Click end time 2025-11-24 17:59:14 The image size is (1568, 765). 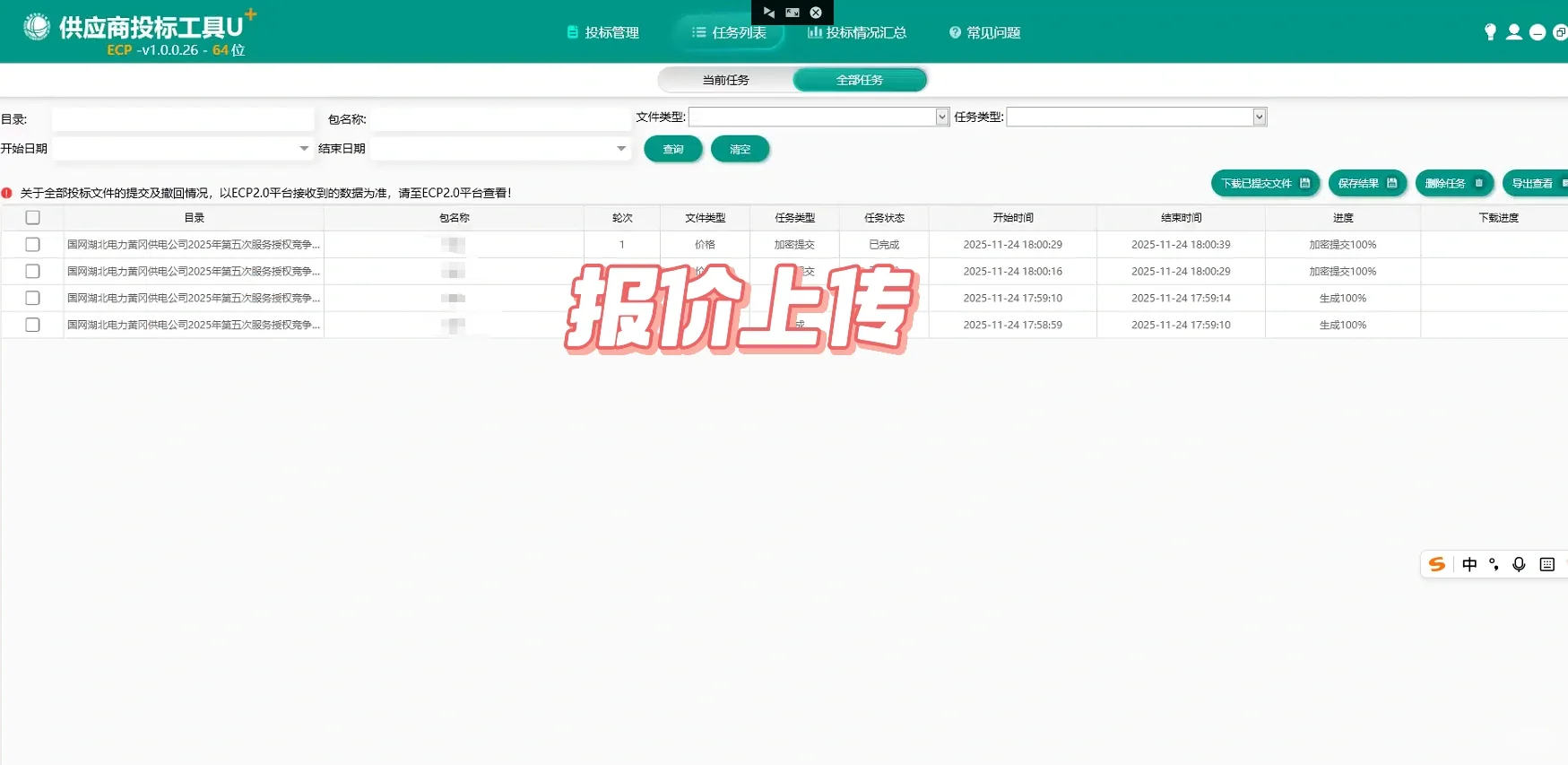pos(1181,299)
